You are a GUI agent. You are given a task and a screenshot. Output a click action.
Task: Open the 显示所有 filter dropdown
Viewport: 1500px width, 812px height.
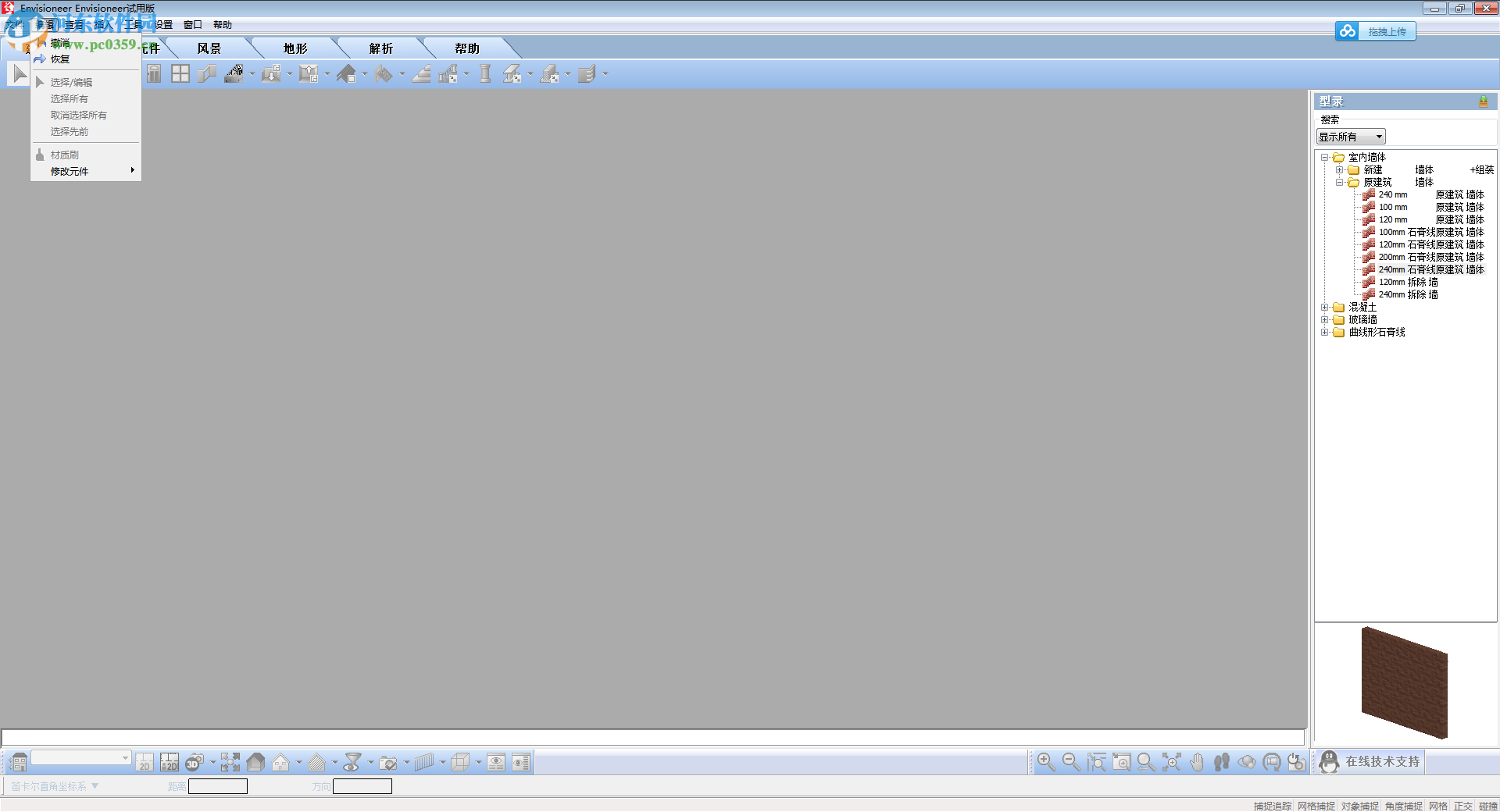coord(1351,137)
